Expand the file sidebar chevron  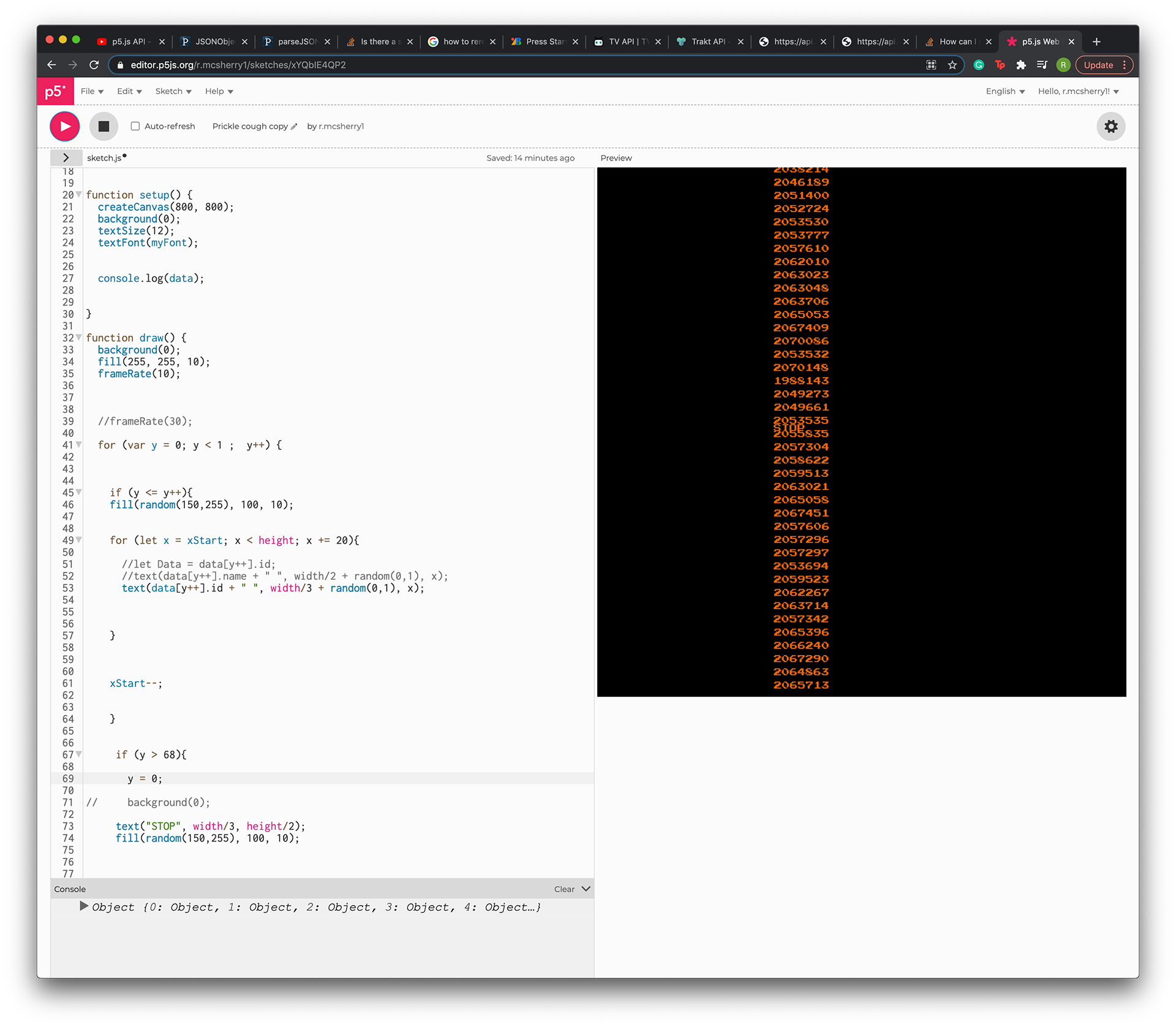point(66,158)
